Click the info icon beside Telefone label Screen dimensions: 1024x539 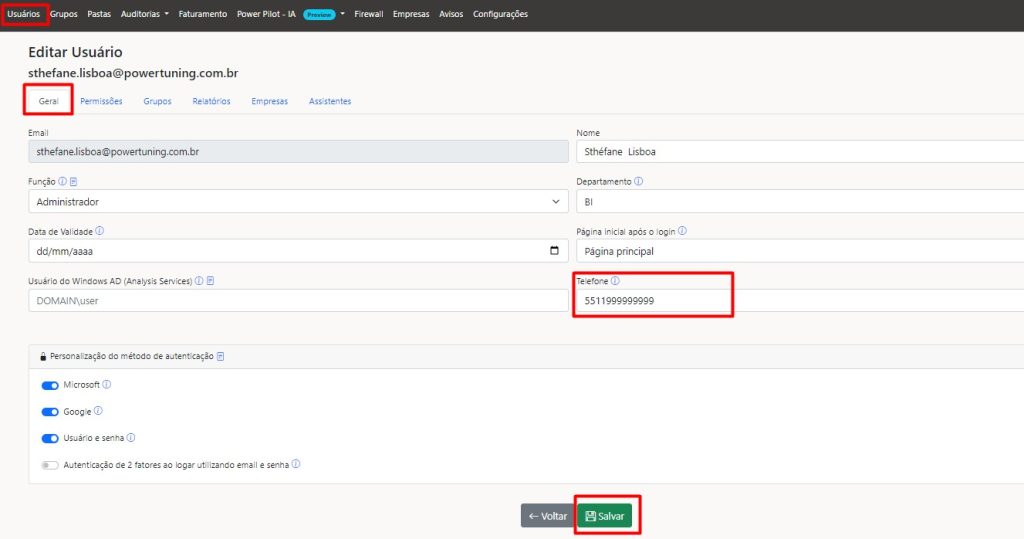pyautogui.click(x=615, y=281)
